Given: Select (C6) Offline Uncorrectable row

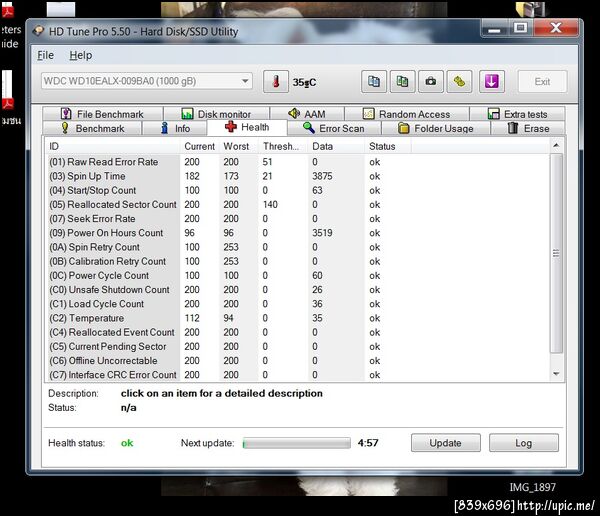Looking at the screenshot, I should (298, 361).
